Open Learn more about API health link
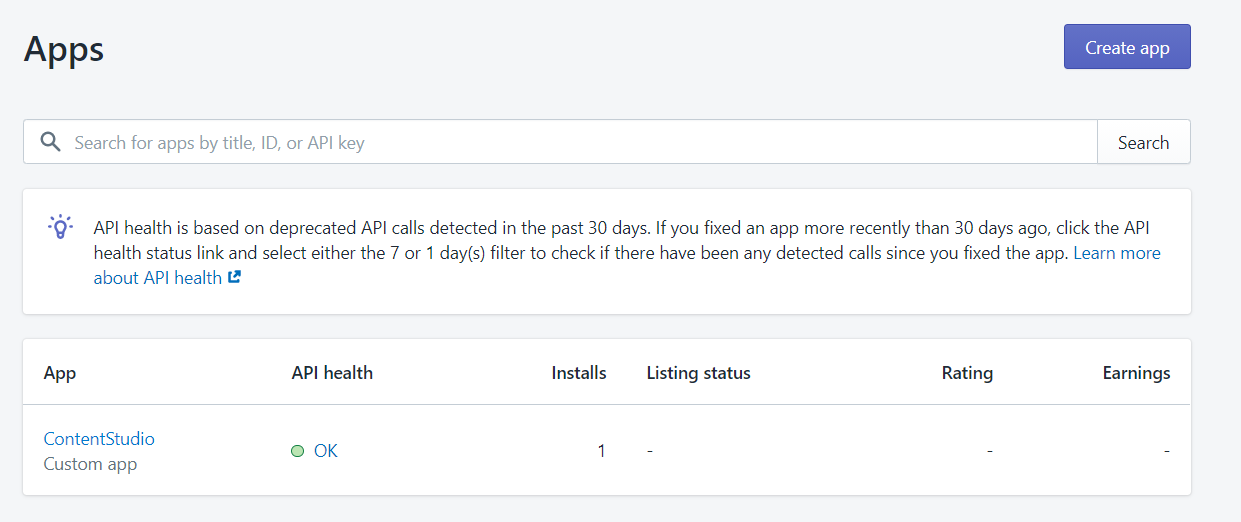Screen dimensions: 1241x522 (627, 265)
